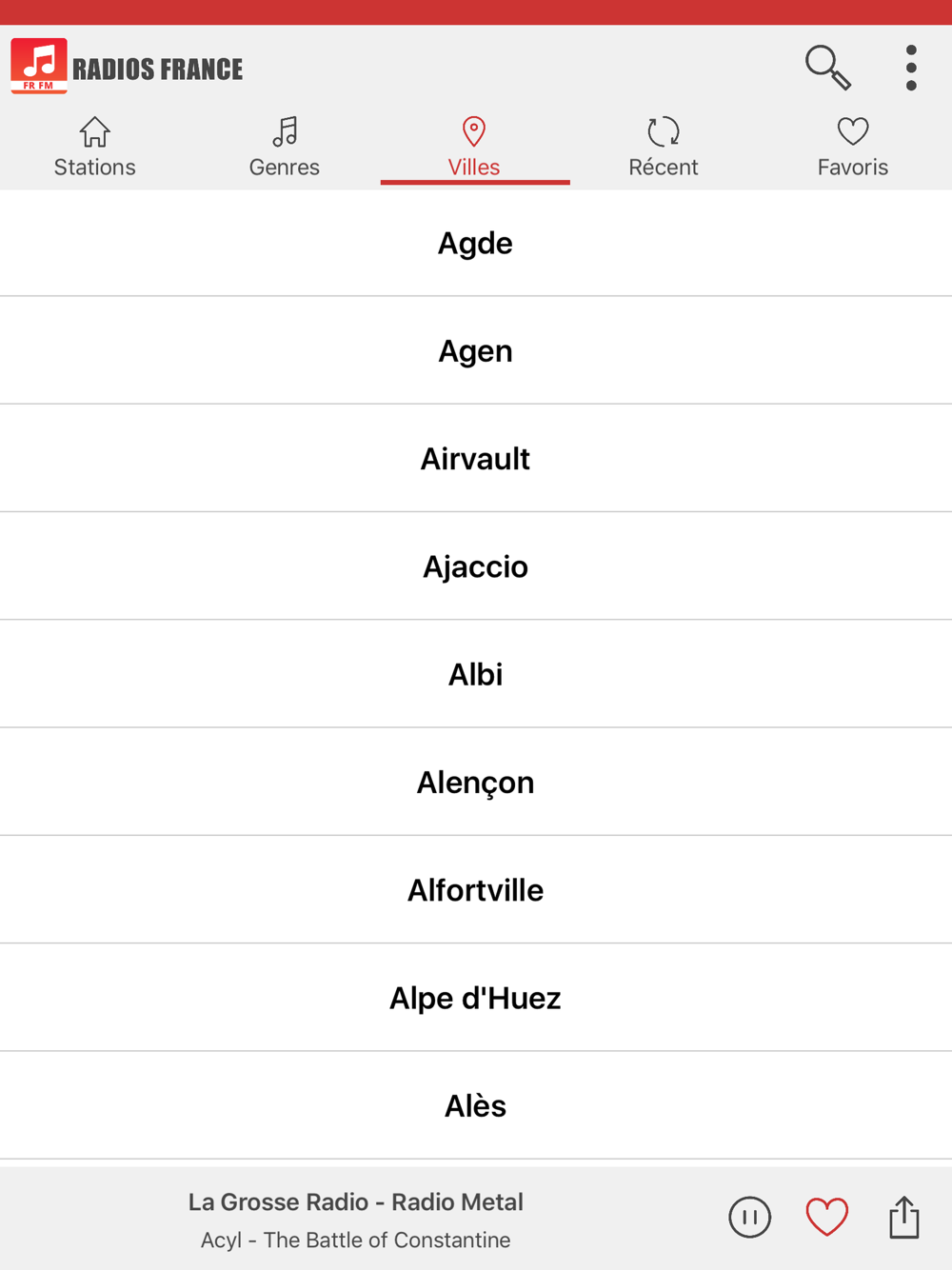Open the Alençon city entry

click(475, 783)
